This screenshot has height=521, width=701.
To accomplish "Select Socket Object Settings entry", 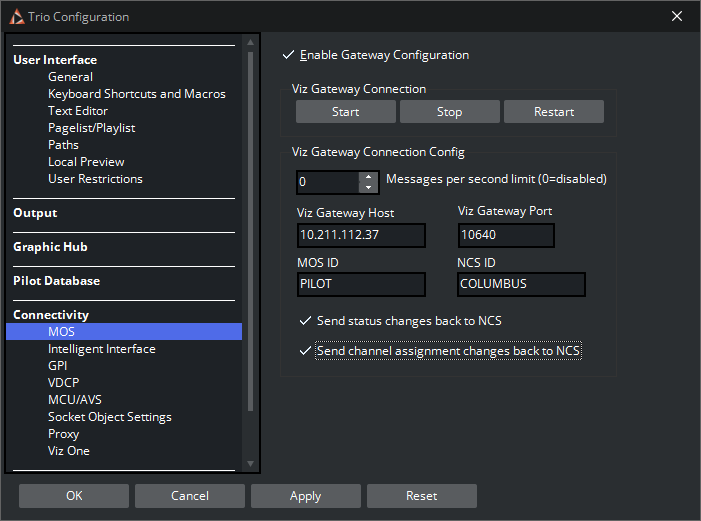I will coord(109,417).
